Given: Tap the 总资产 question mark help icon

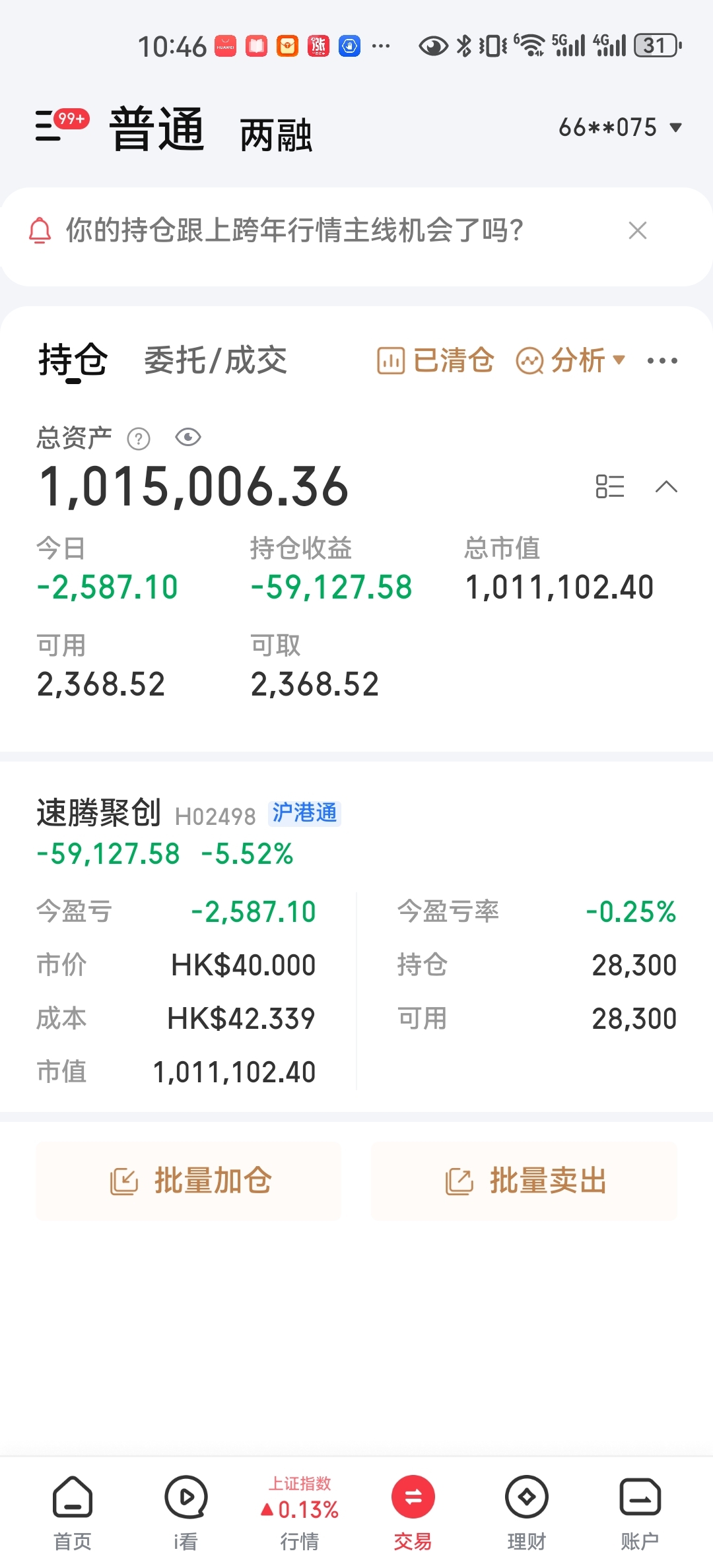Looking at the screenshot, I should click(139, 439).
